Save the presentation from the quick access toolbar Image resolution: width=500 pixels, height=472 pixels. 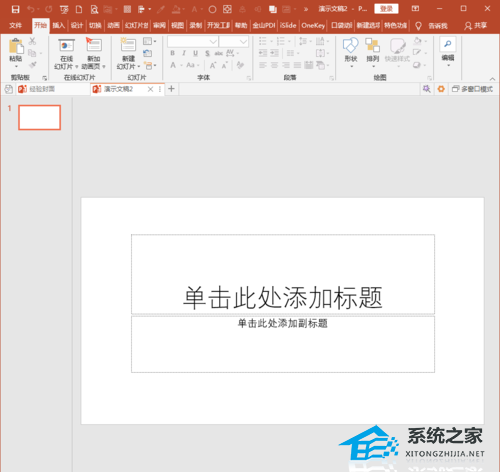coord(15,9)
